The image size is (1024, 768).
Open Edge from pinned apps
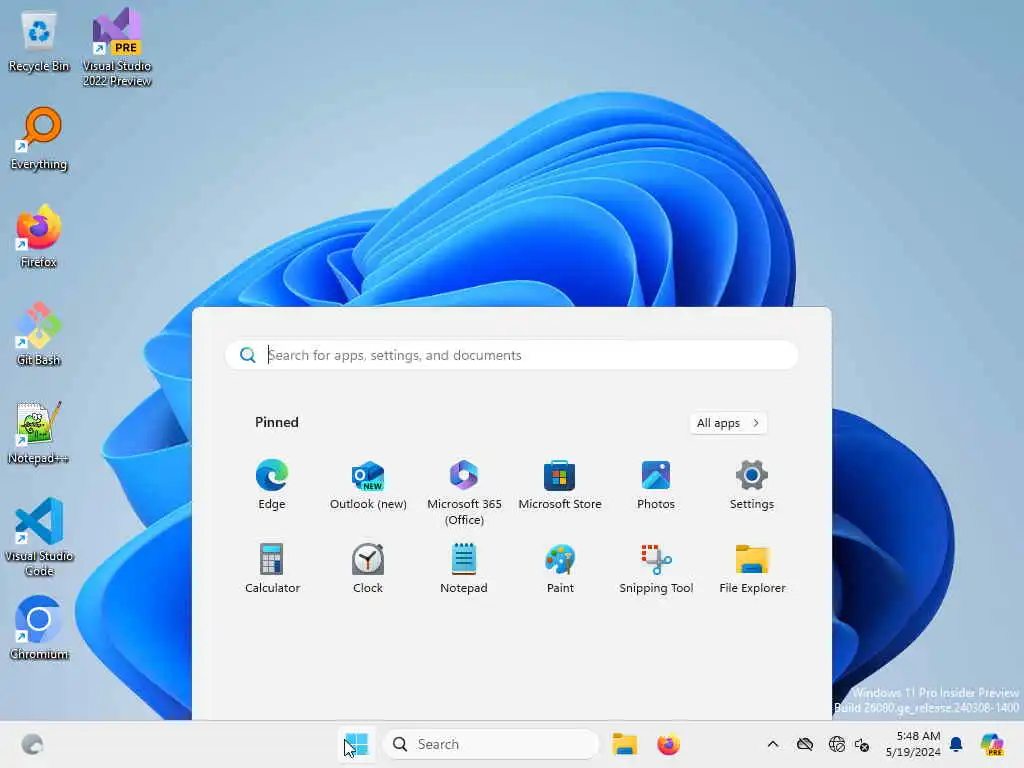click(x=272, y=485)
